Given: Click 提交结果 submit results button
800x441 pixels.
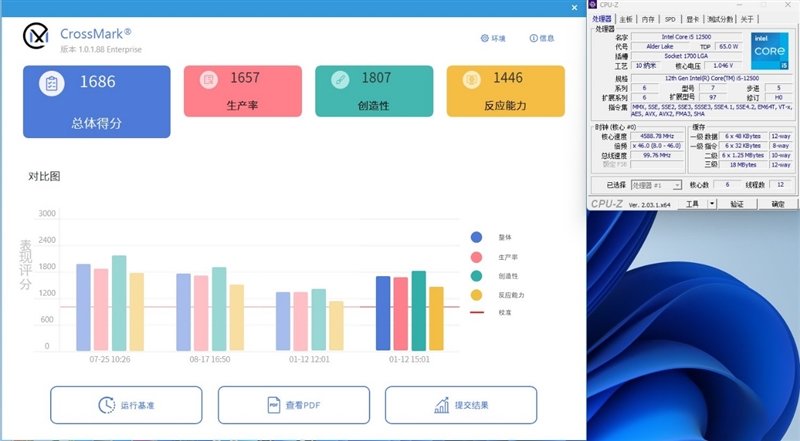Looking at the screenshot, I should click(461, 405).
